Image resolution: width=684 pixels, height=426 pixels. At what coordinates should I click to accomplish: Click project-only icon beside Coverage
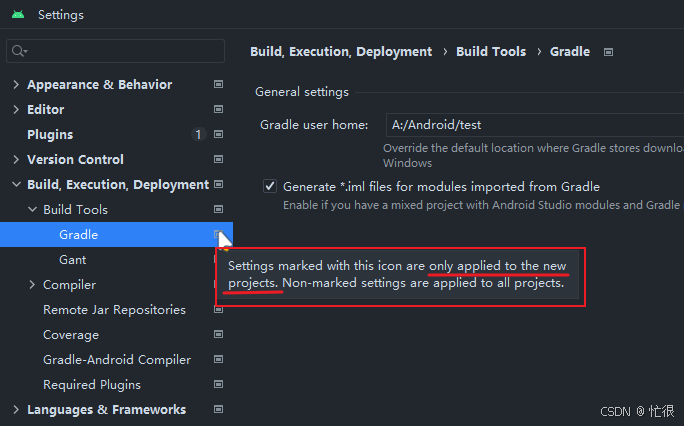coord(219,334)
